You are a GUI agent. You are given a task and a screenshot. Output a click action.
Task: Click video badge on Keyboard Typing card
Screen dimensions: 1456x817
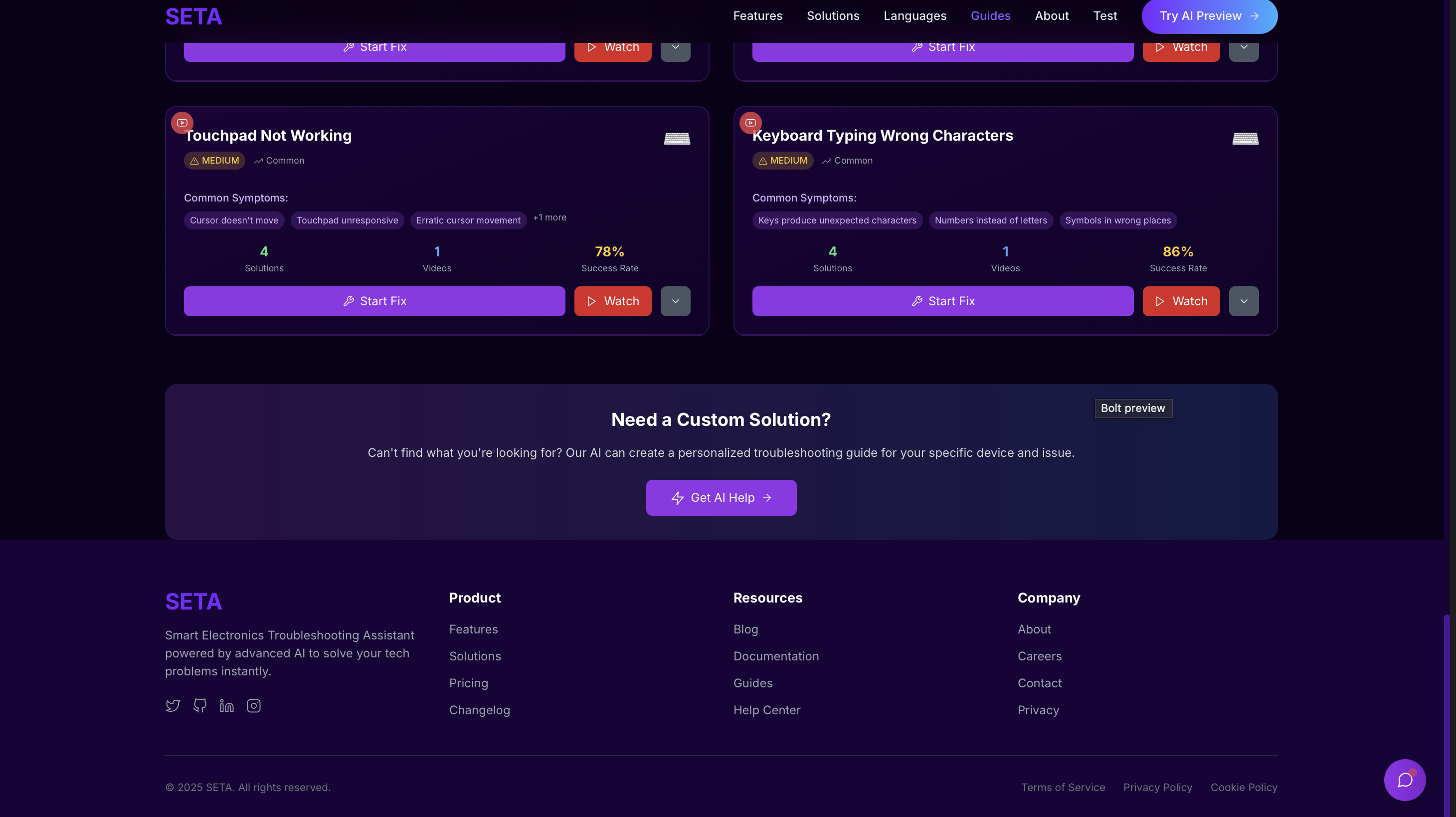click(750, 123)
